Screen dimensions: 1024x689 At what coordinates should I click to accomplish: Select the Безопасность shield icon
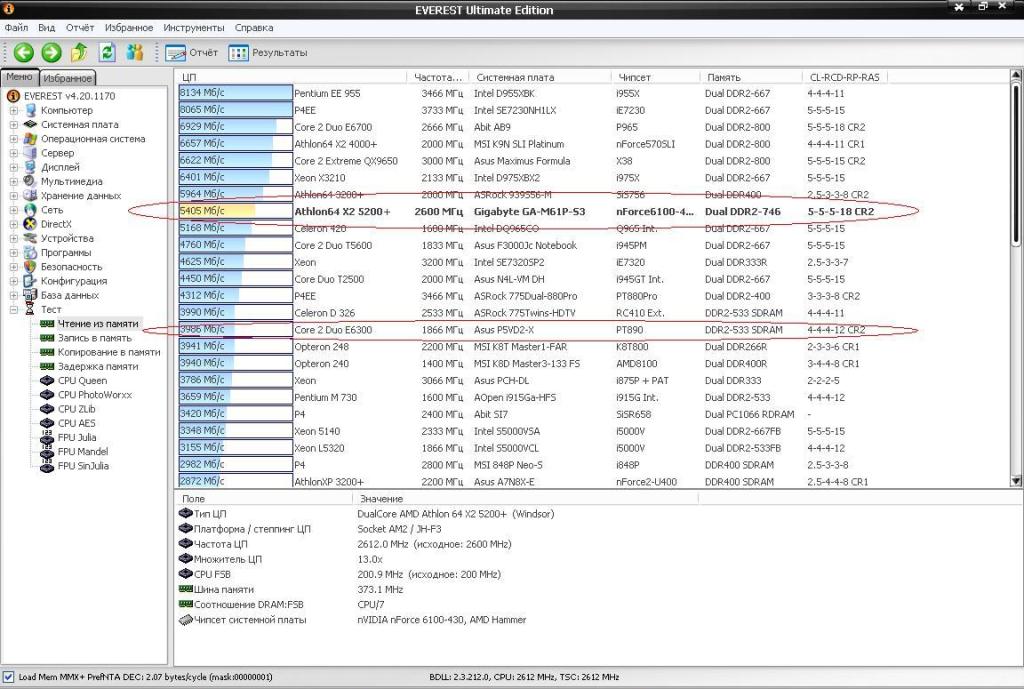click(x=30, y=266)
